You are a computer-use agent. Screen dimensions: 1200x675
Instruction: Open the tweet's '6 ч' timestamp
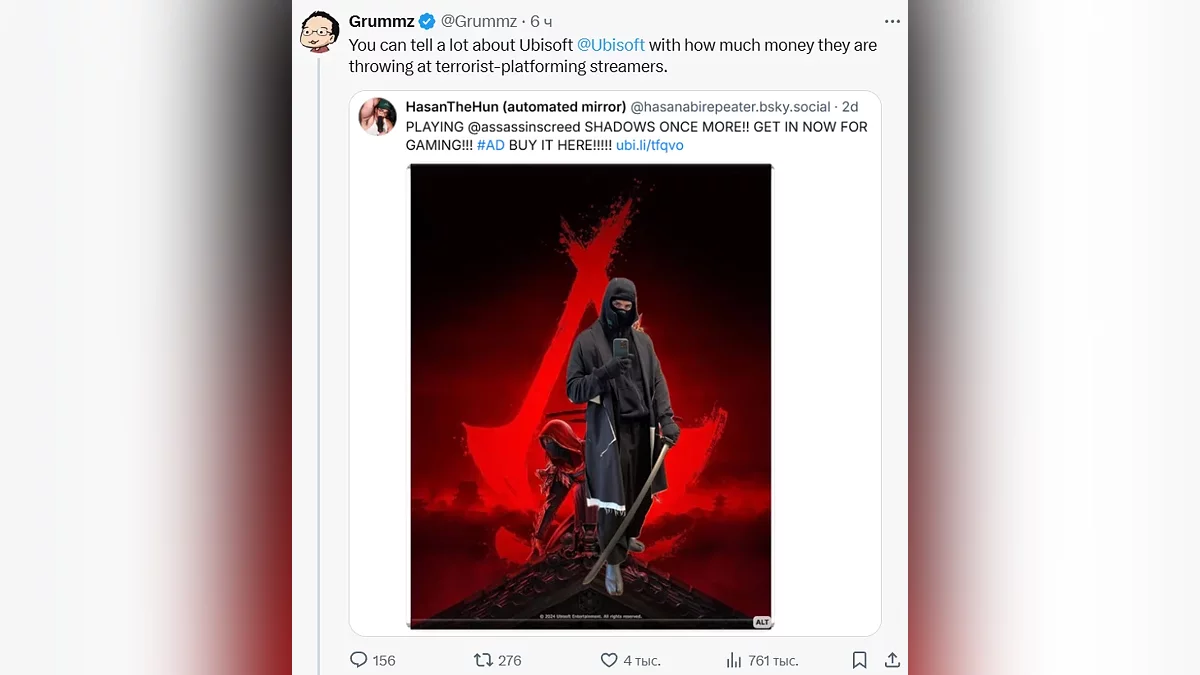click(541, 21)
